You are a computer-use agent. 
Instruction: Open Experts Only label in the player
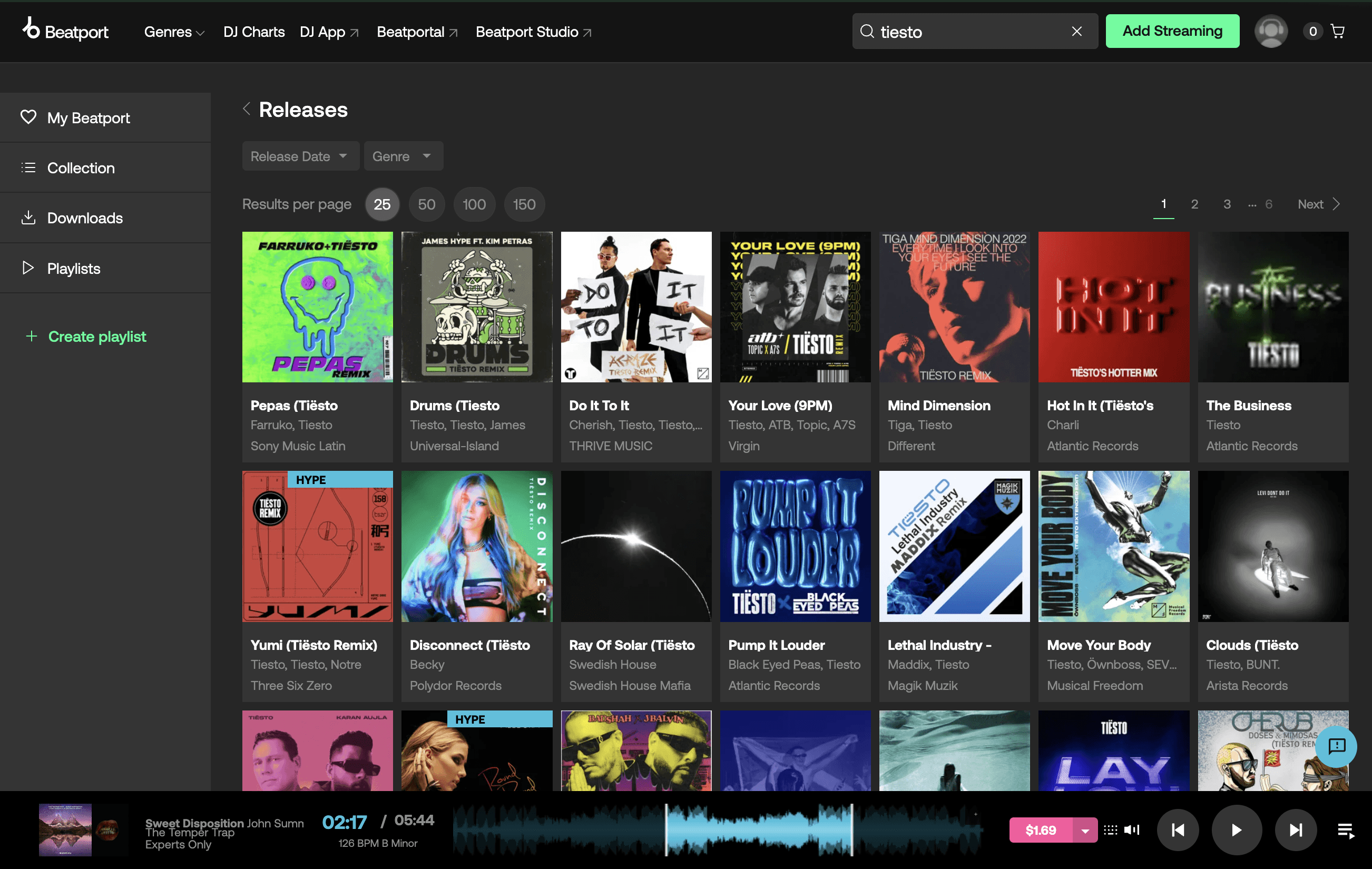[x=178, y=845]
